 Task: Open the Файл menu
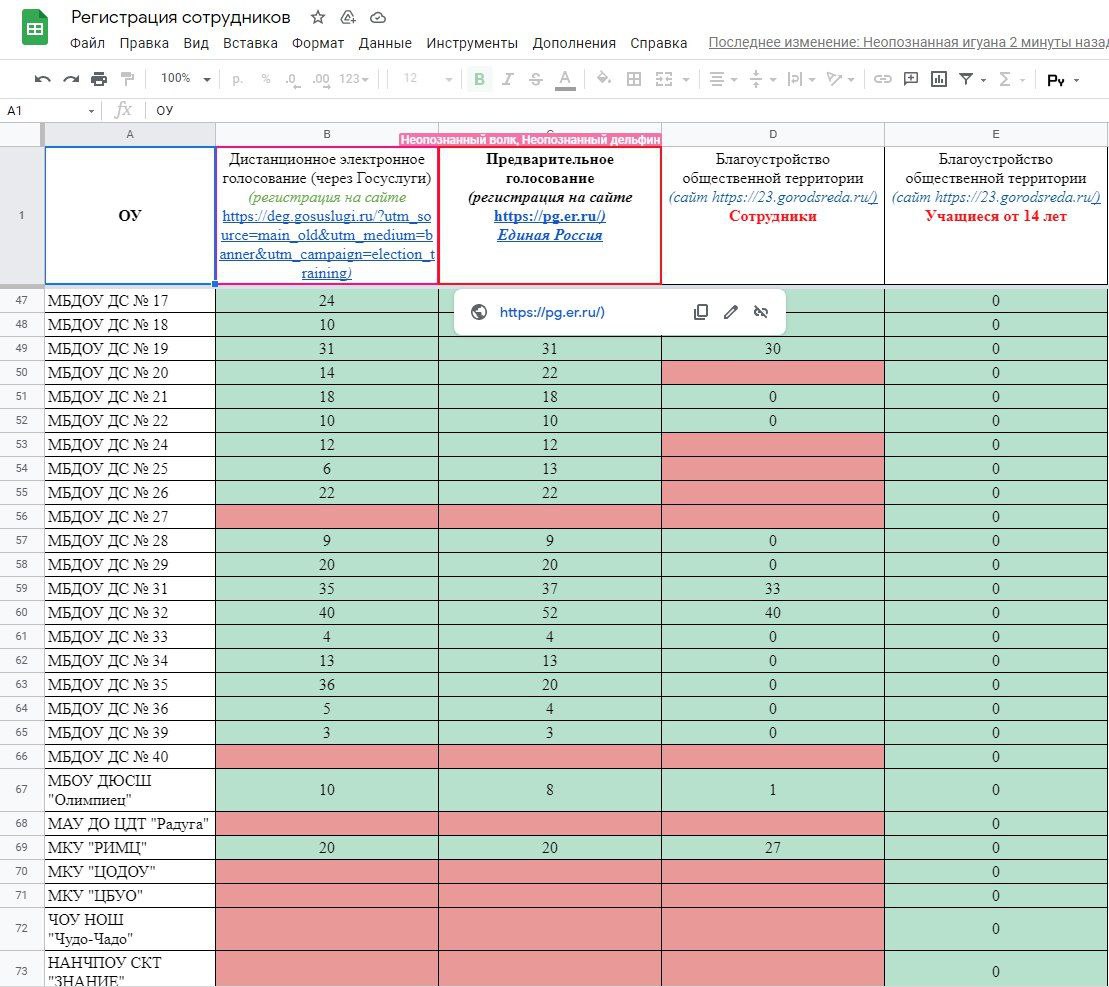88,43
